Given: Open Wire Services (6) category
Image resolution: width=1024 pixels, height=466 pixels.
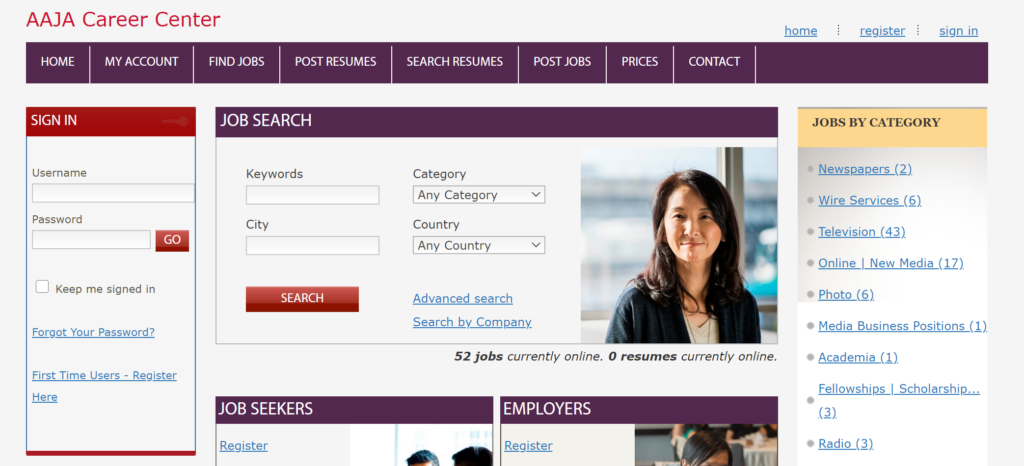Looking at the screenshot, I should point(869,200).
